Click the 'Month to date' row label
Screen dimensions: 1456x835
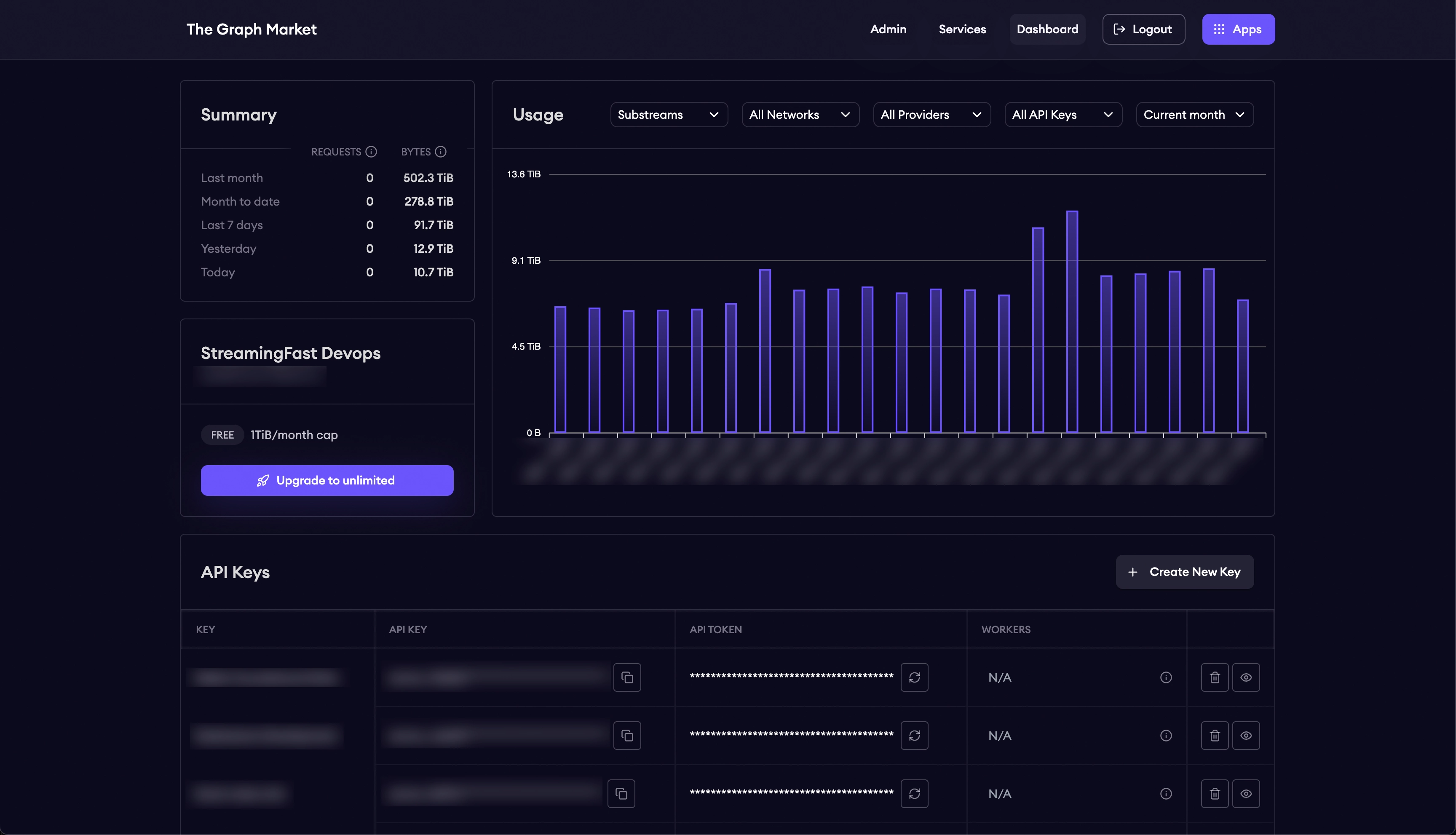[240, 202]
